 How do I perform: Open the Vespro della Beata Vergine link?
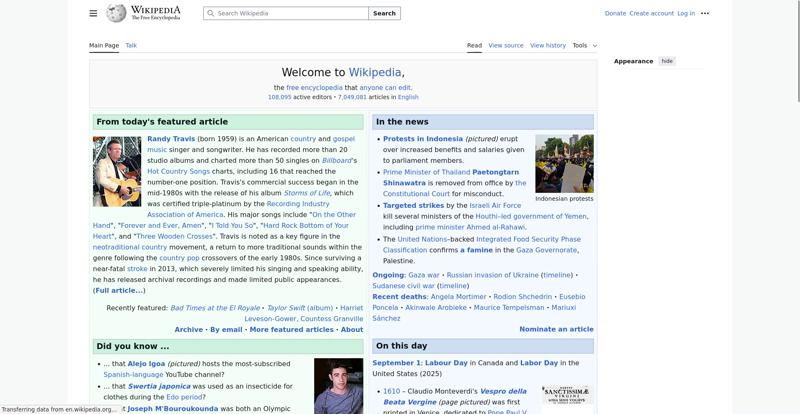click(455, 397)
